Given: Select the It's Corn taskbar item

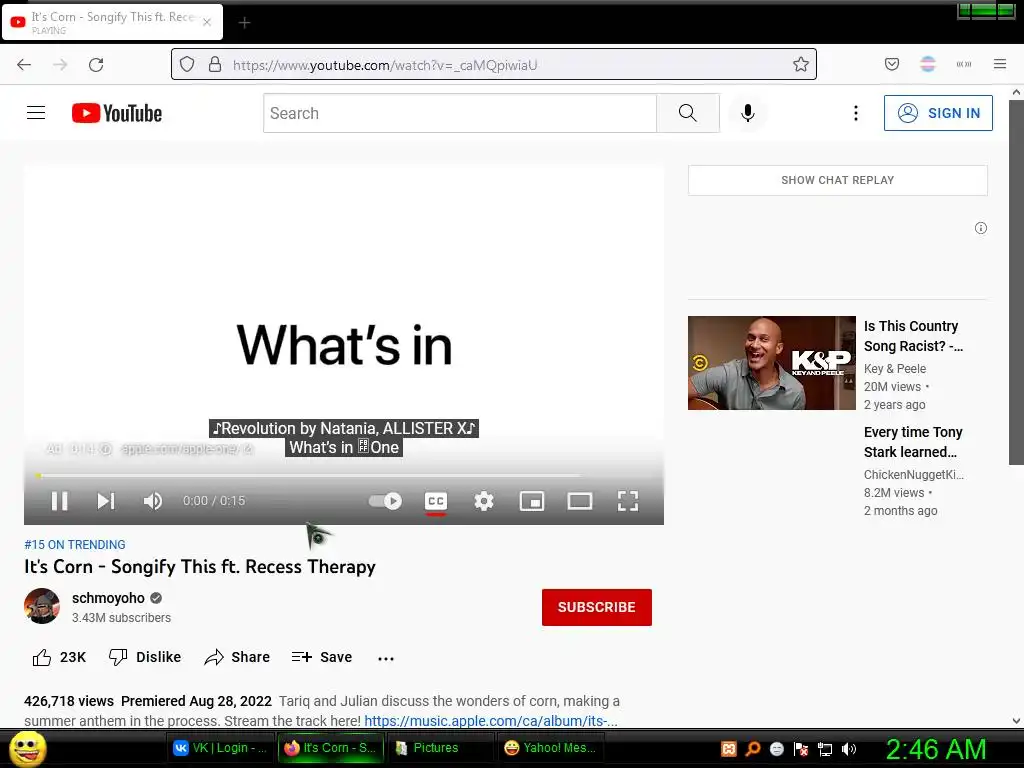Looking at the screenshot, I should click(330, 748).
